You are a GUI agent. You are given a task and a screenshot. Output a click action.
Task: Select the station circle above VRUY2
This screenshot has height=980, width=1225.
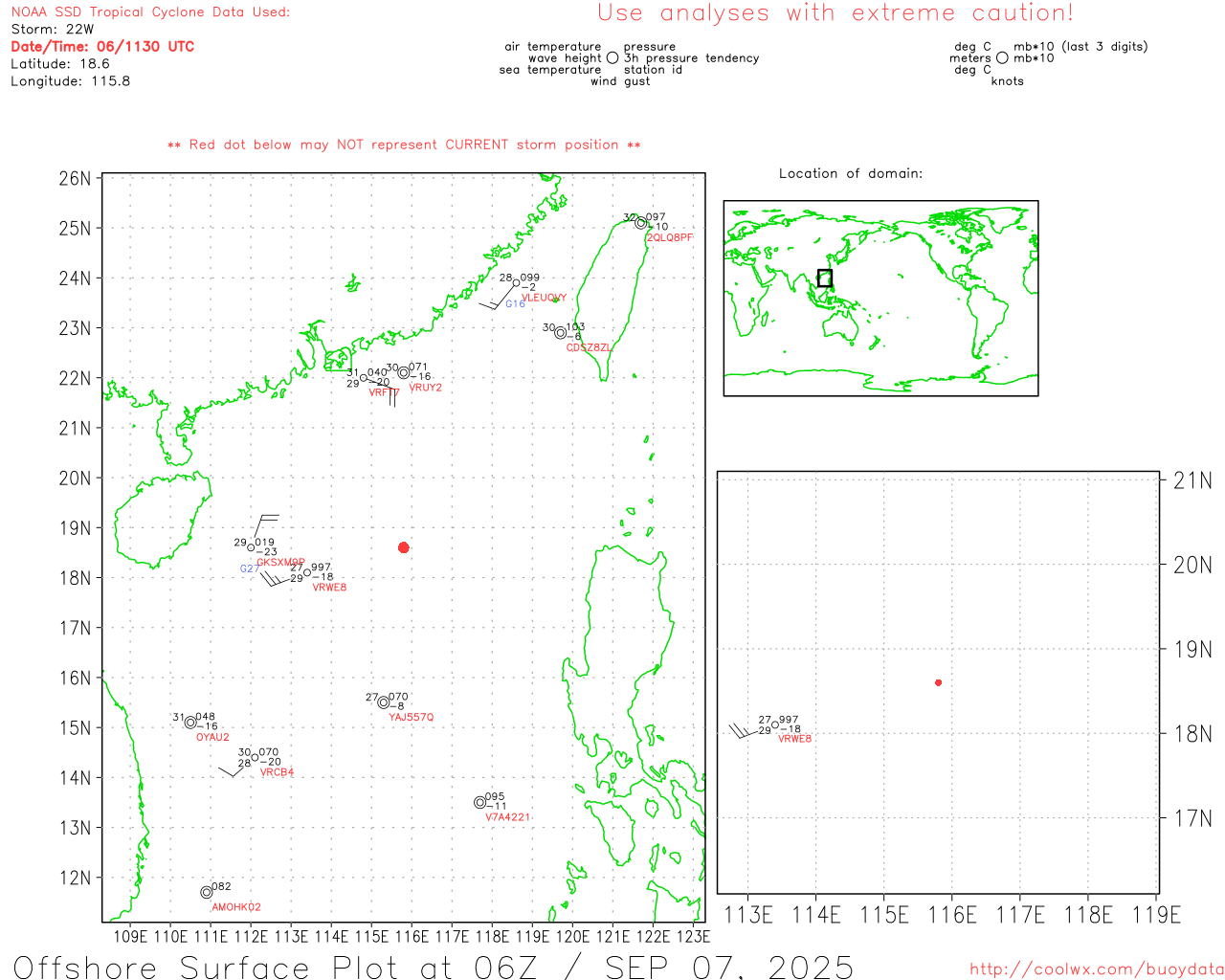tap(404, 373)
